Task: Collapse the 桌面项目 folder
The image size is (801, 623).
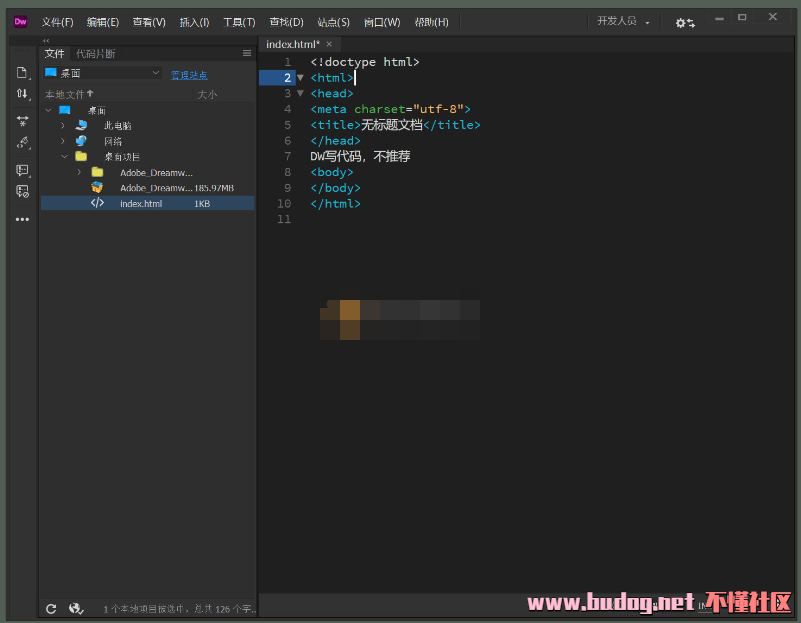Action: click(63, 157)
